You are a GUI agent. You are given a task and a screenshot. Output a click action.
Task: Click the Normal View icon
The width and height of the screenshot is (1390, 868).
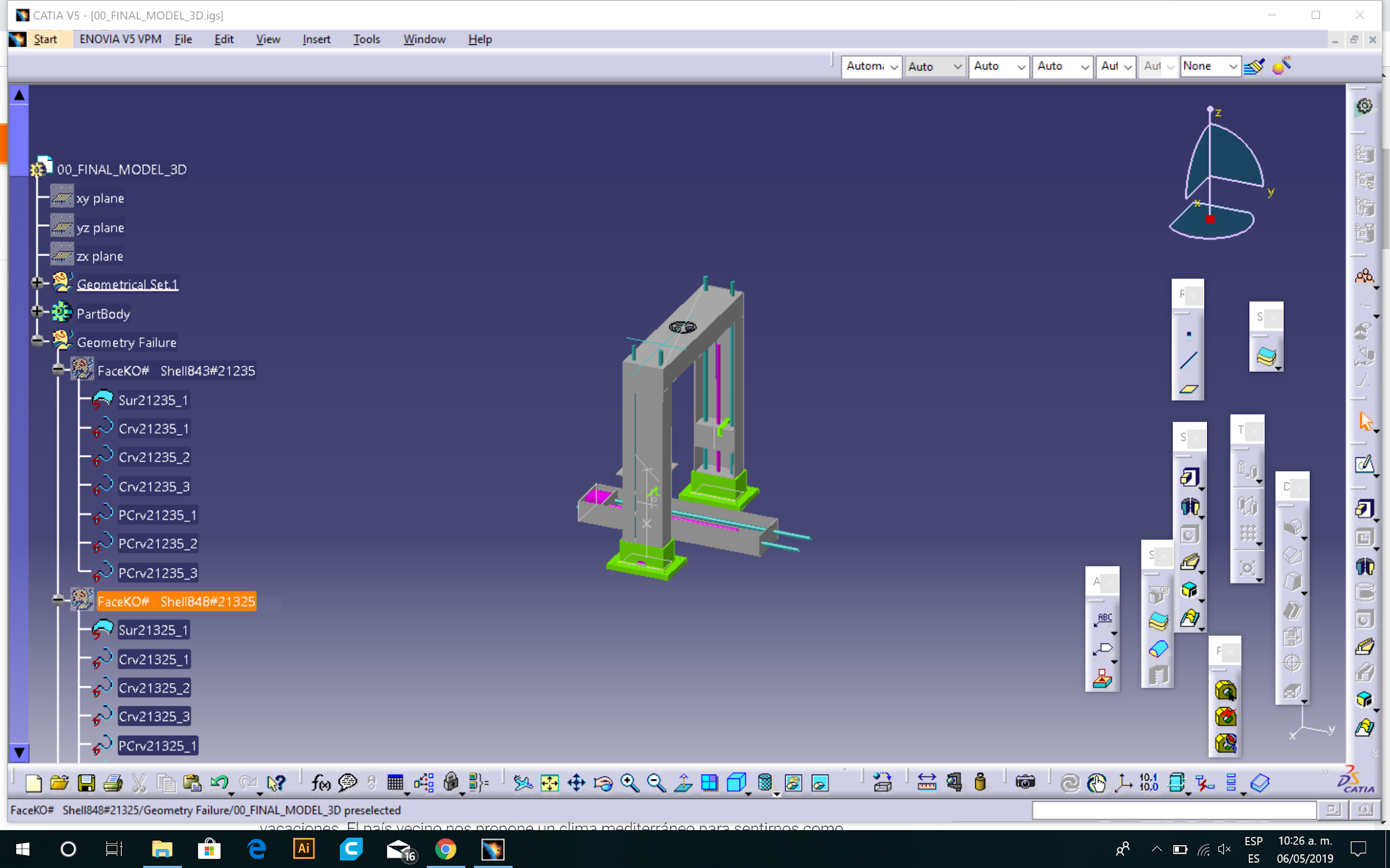(x=683, y=783)
